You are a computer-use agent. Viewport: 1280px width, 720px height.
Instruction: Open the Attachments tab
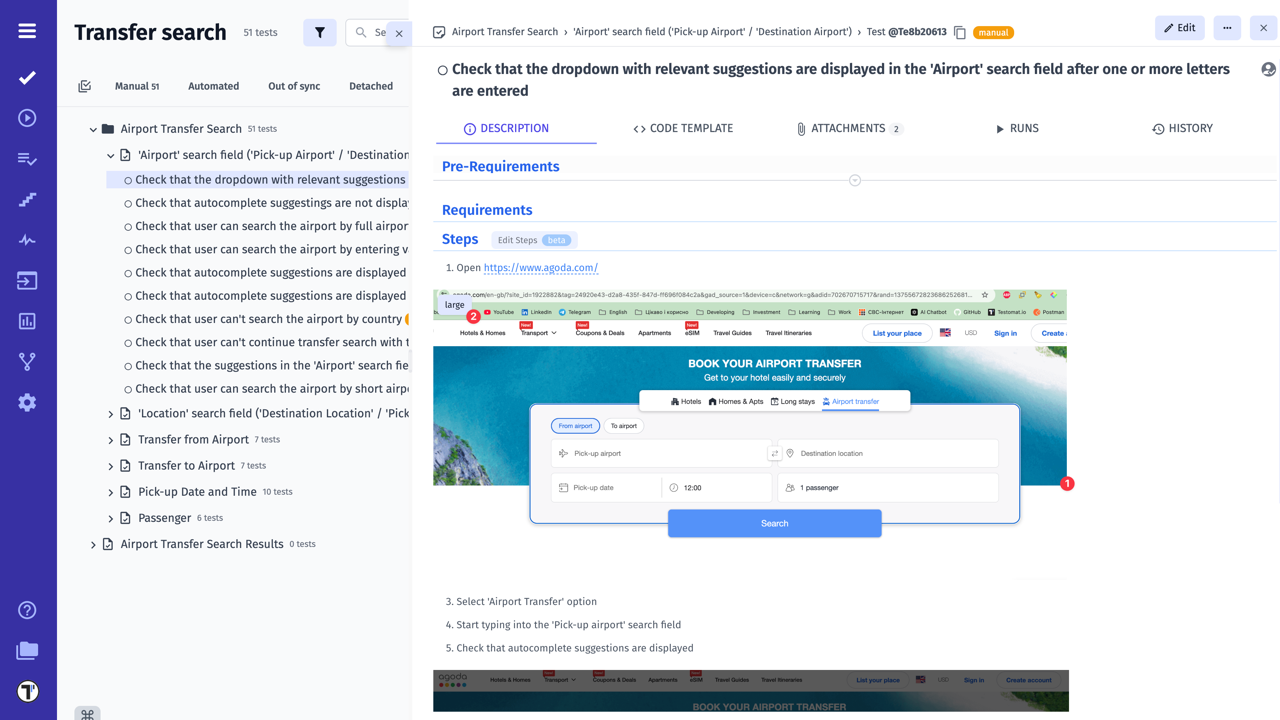point(847,129)
